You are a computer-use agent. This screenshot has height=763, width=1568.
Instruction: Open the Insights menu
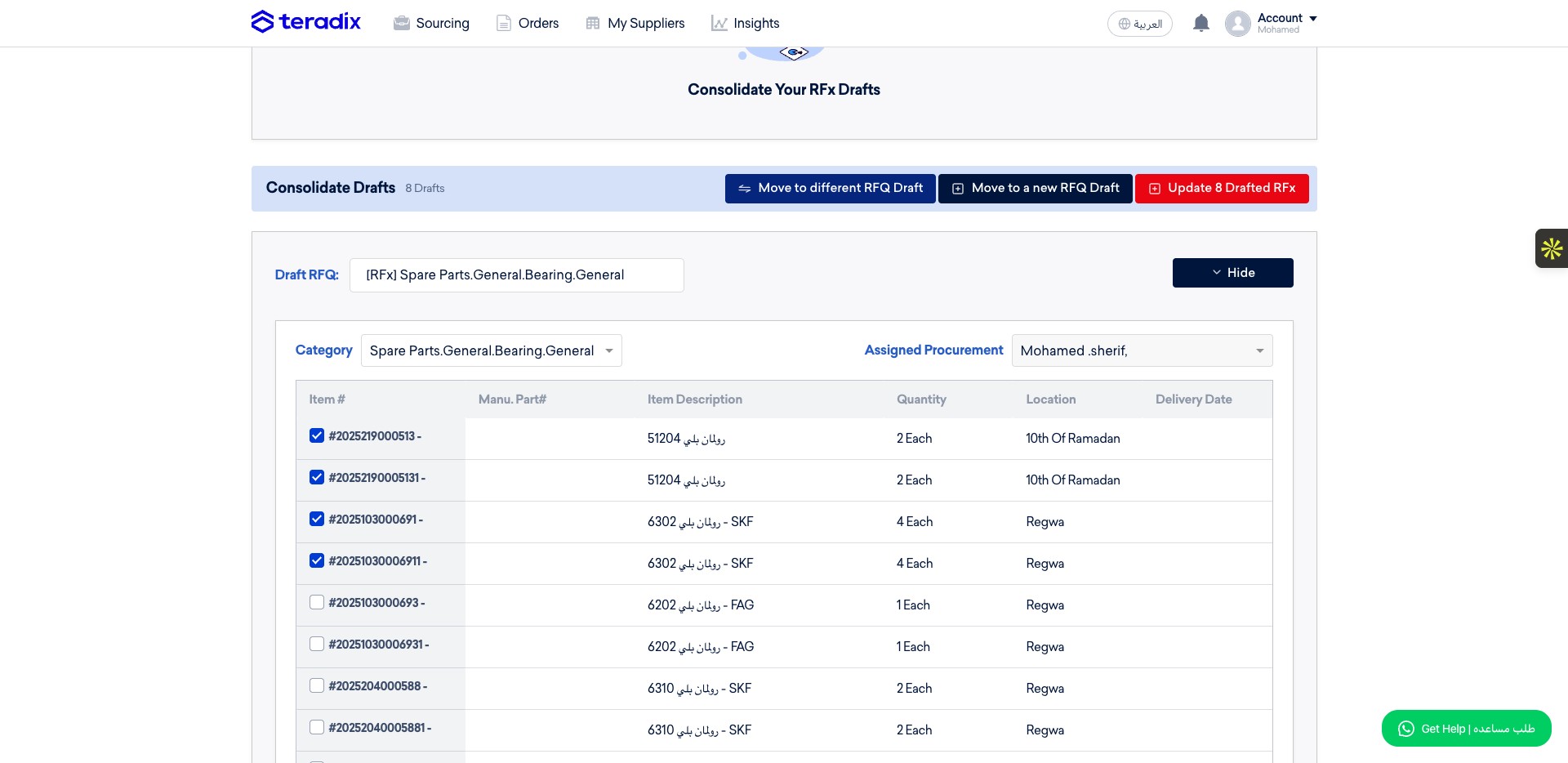[x=745, y=23]
